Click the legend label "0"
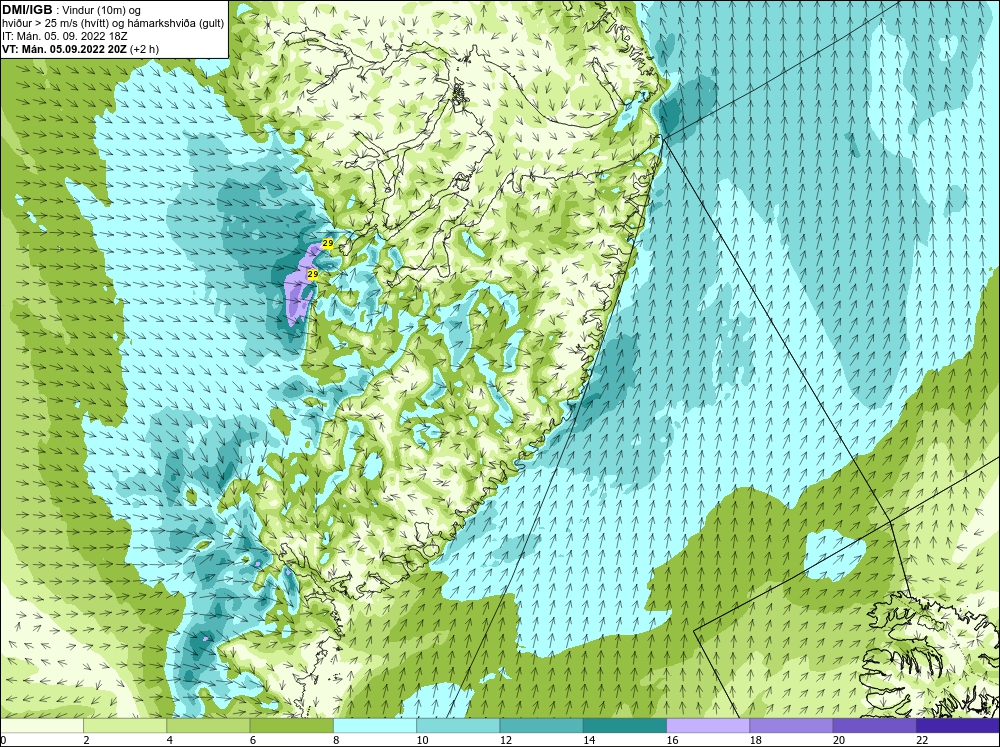 (3, 740)
